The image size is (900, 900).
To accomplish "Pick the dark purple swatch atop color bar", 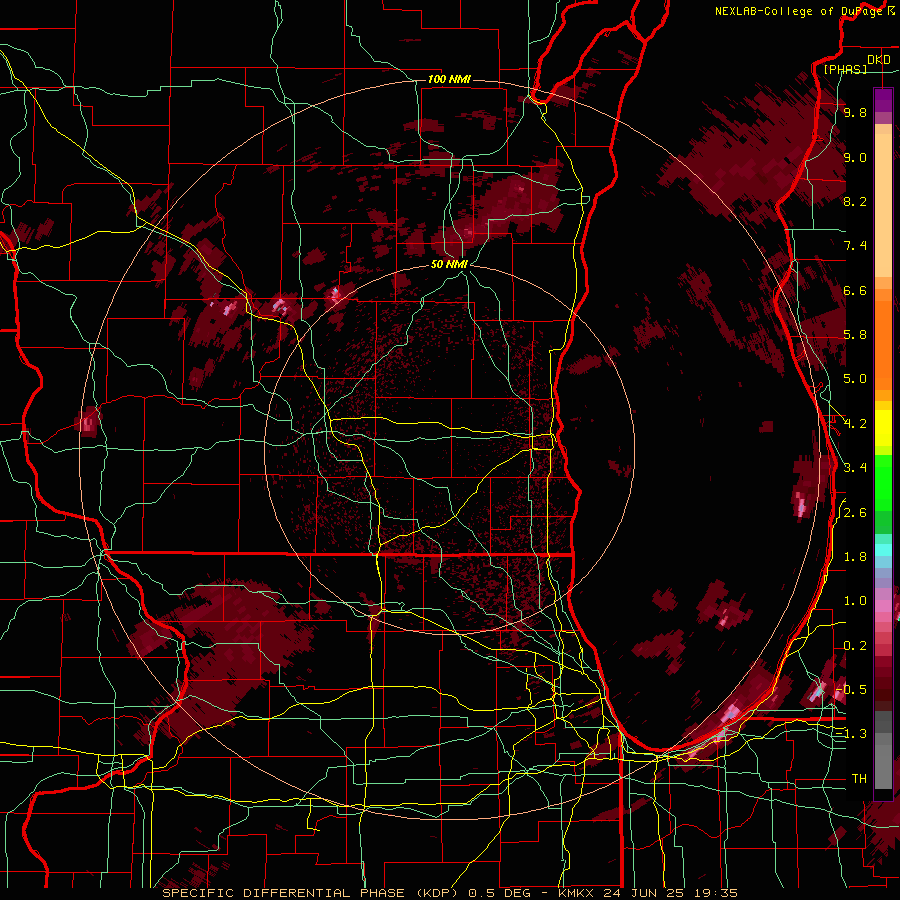I will tap(883, 100).
